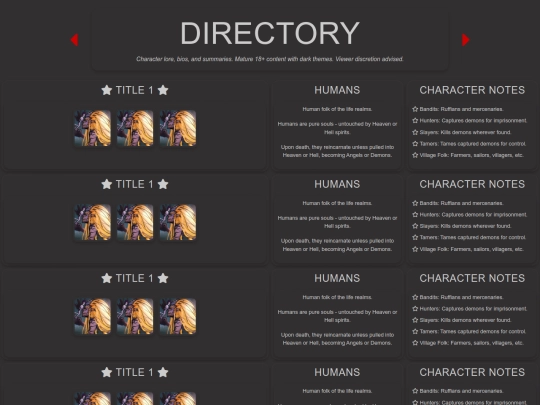Viewport: 540px width, 405px height.
Task: Click Village Folk star bullet in top Character Notes
Action: 415,155
